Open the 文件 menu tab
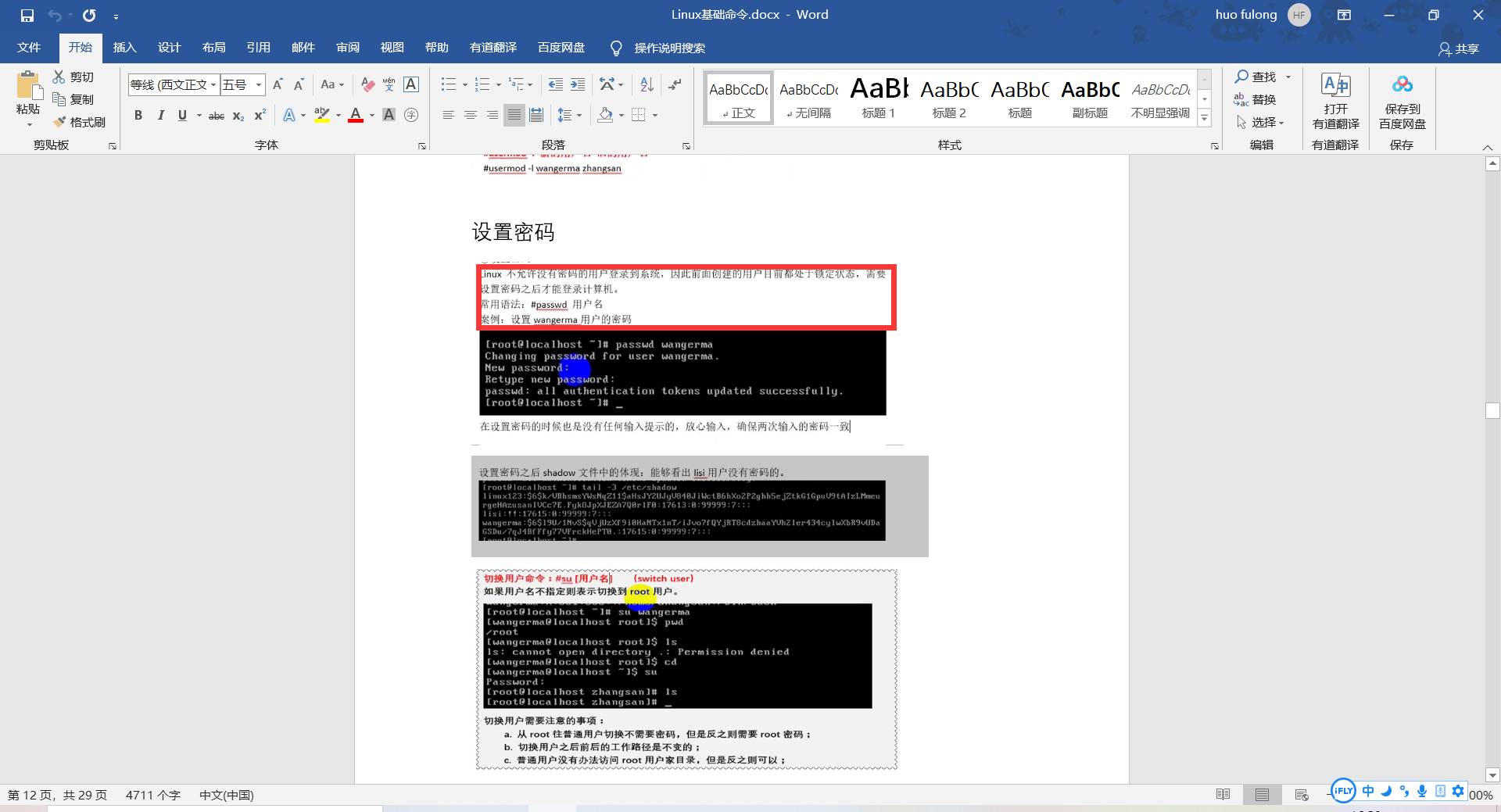The width and height of the screenshot is (1501, 812). 29,48
